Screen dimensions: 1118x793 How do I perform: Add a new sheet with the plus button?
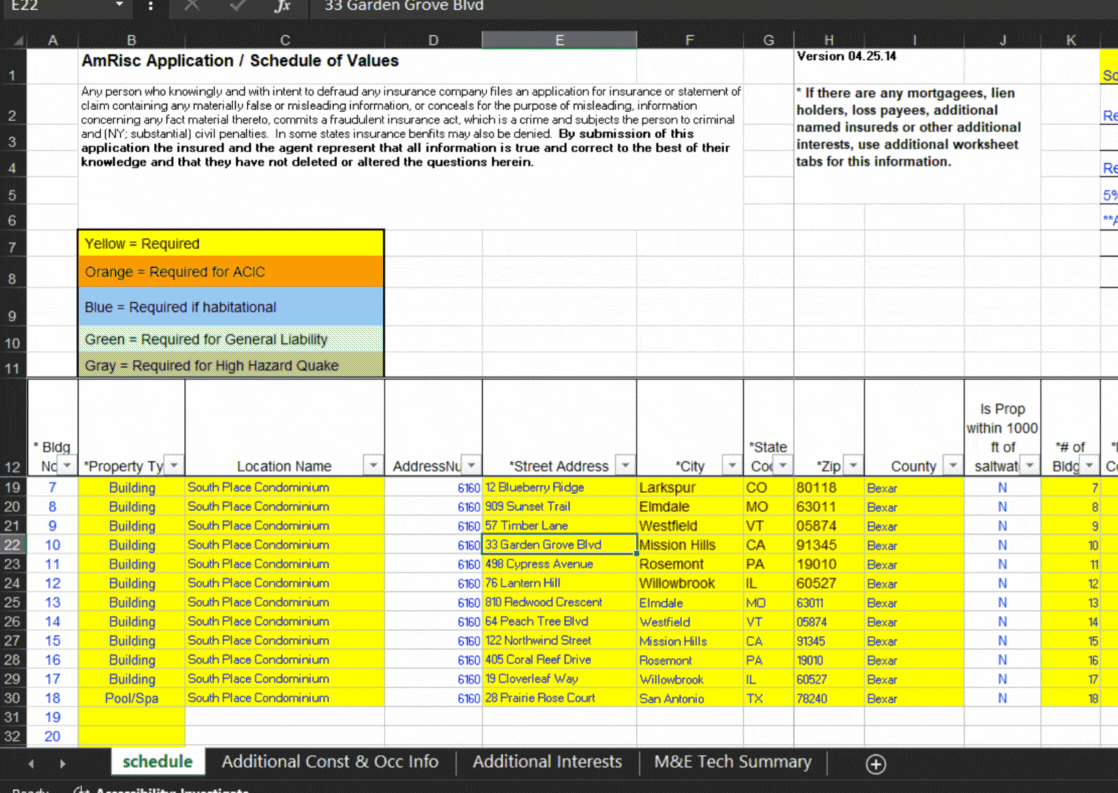876,764
